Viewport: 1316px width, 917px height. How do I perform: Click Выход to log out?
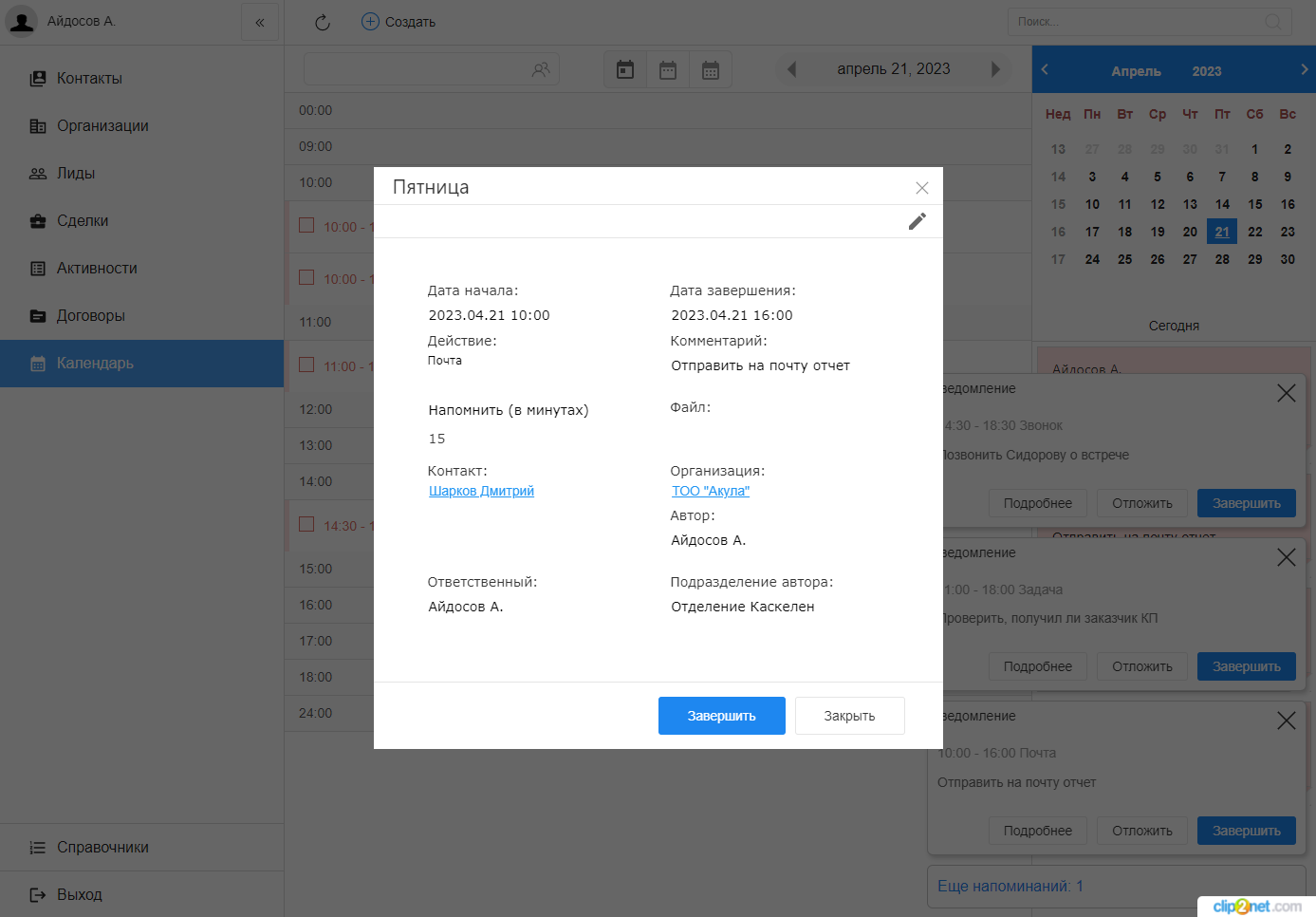coord(142,895)
